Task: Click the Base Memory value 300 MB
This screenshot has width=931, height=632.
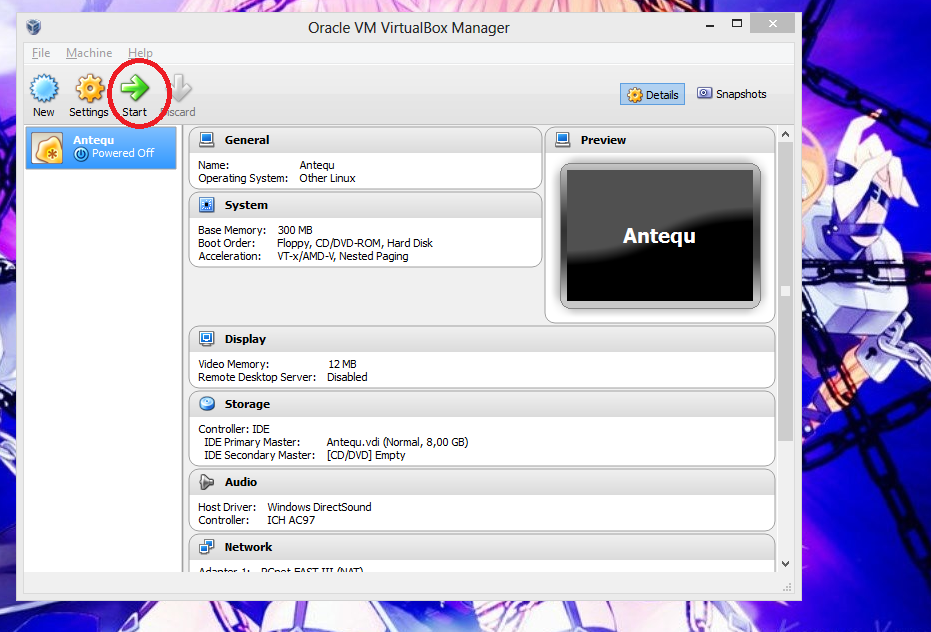Action: [295, 230]
